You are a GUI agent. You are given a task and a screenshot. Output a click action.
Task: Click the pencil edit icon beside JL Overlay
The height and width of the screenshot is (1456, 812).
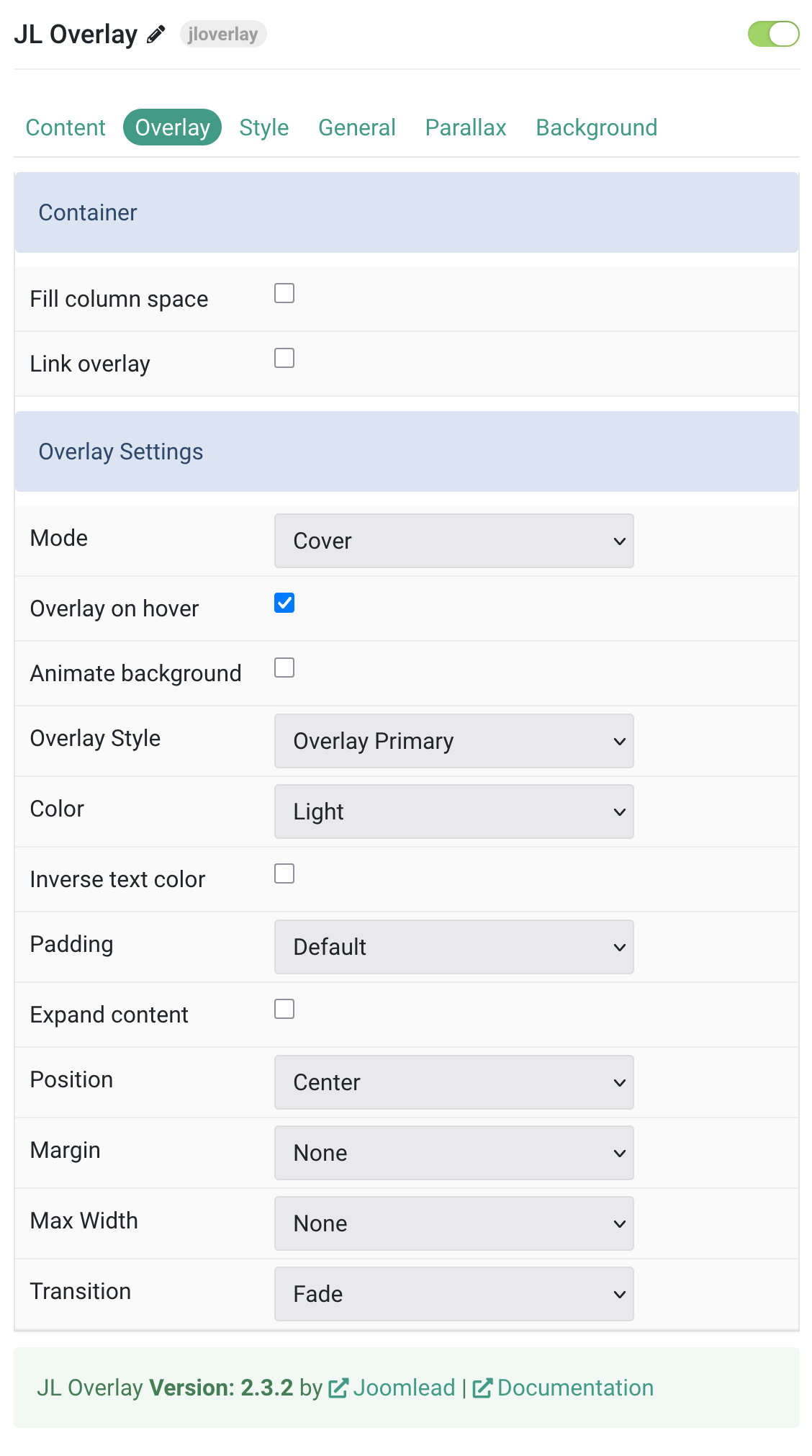point(156,35)
